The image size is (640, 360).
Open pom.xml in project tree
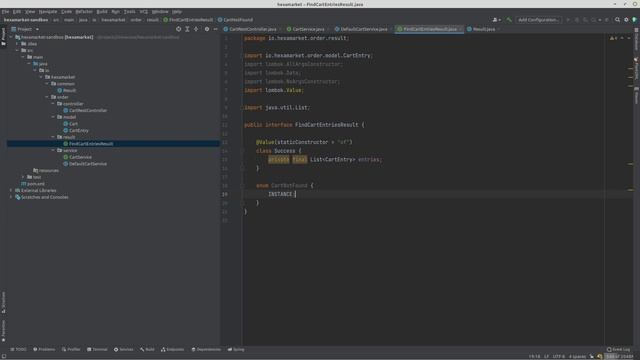click(x=33, y=184)
